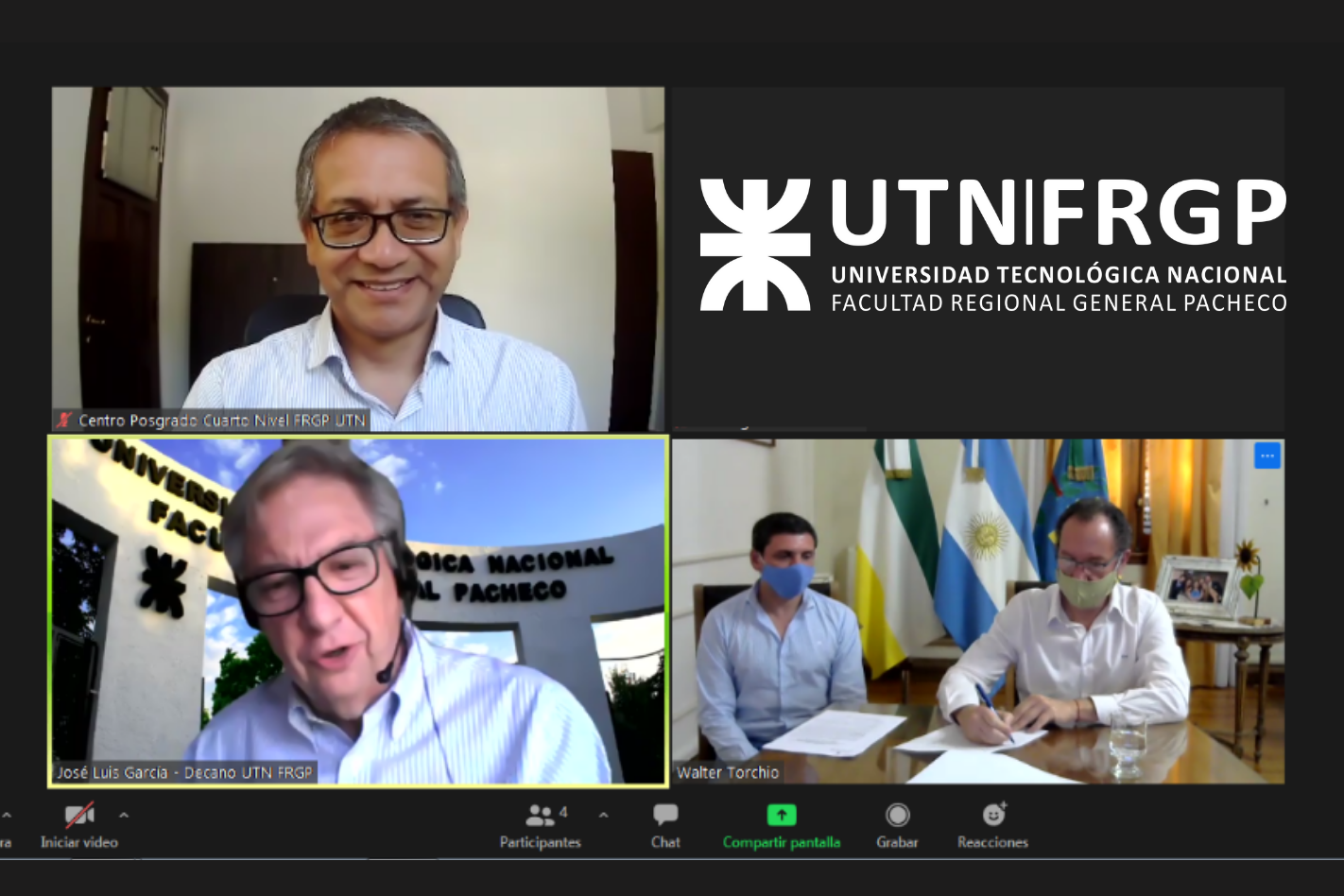Open the Chat panel
1344x896 pixels.
point(665,825)
